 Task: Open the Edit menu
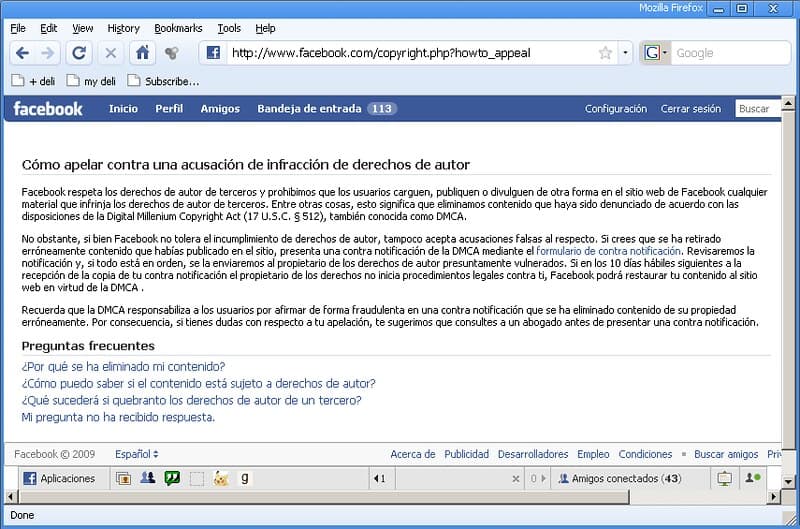click(x=48, y=29)
